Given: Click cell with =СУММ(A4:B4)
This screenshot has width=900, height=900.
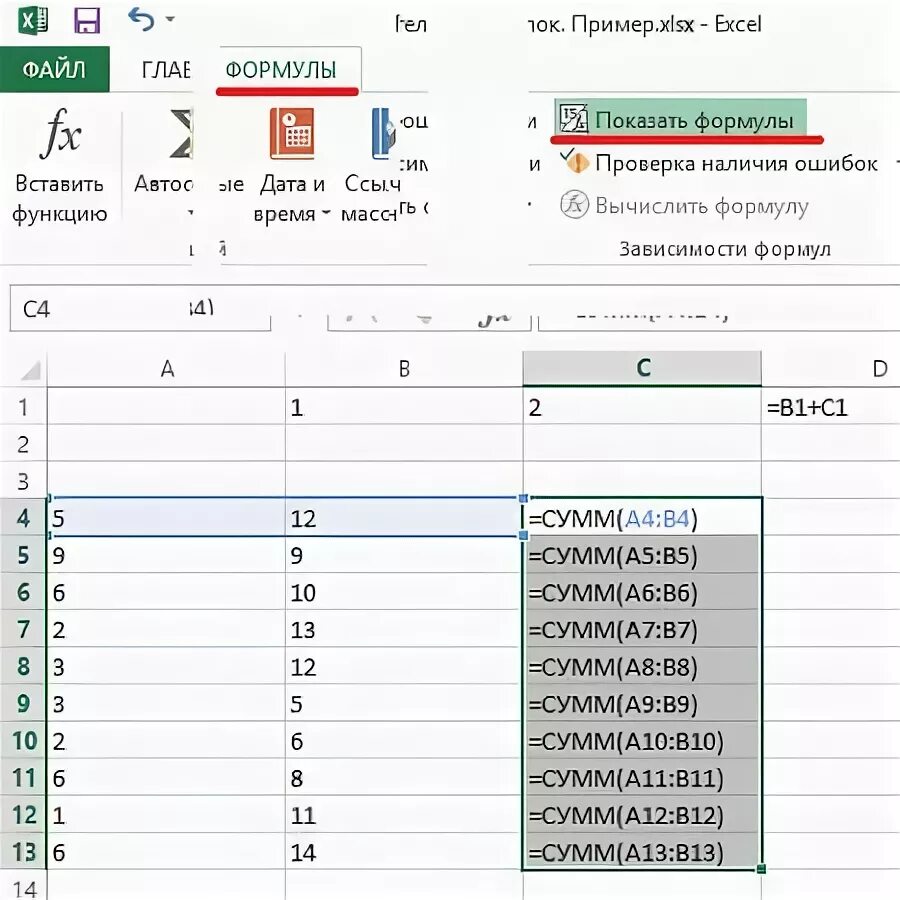Looking at the screenshot, I should [x=642, y=518].
